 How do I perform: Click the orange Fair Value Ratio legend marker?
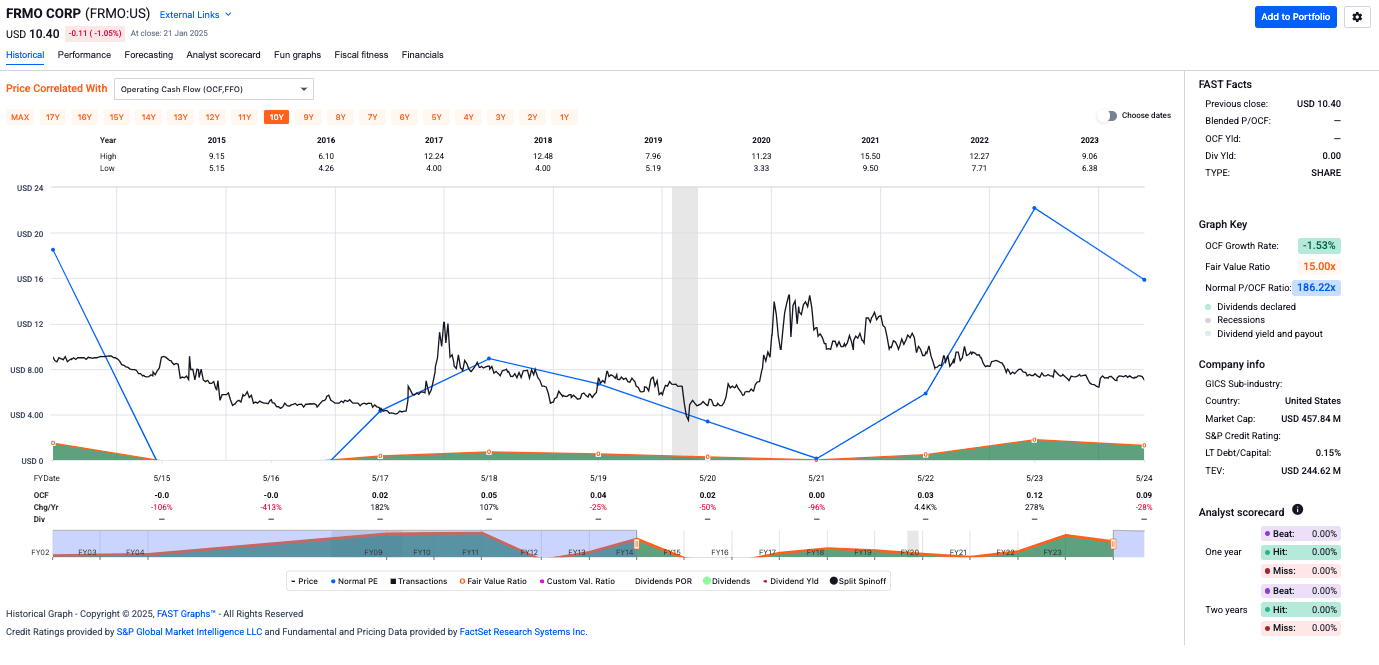pyautogui.click(x=462, y=580)
